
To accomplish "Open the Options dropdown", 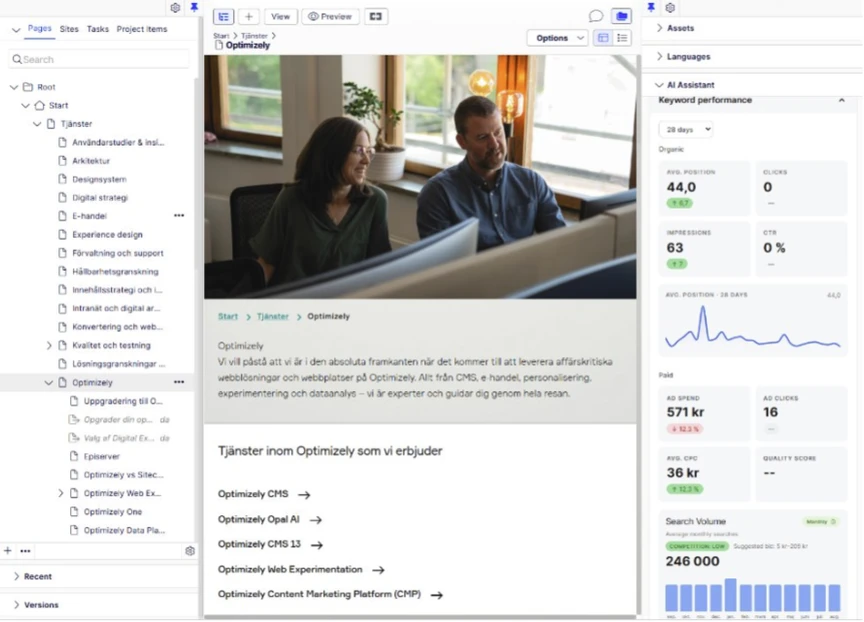I will click(x=558, y=38).
